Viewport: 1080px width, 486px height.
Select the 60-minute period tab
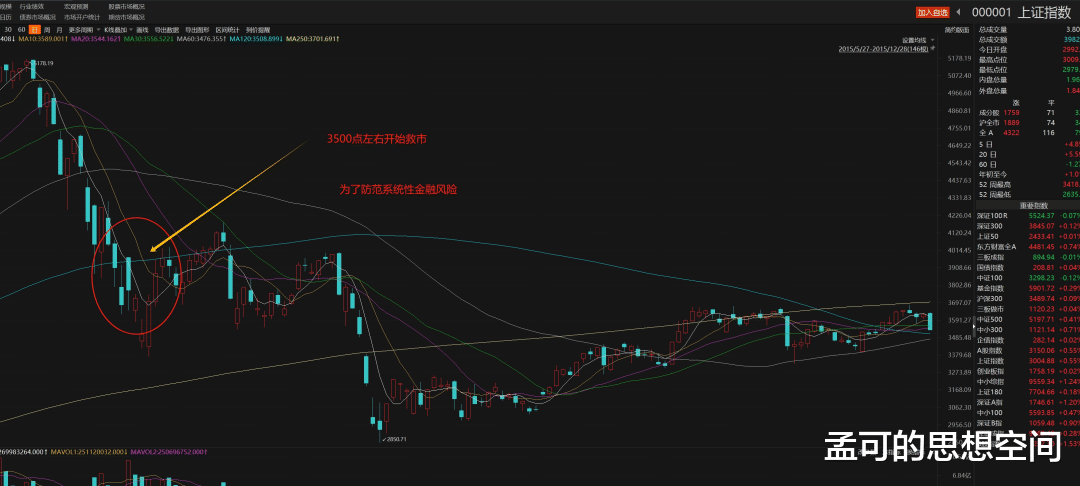21,30
